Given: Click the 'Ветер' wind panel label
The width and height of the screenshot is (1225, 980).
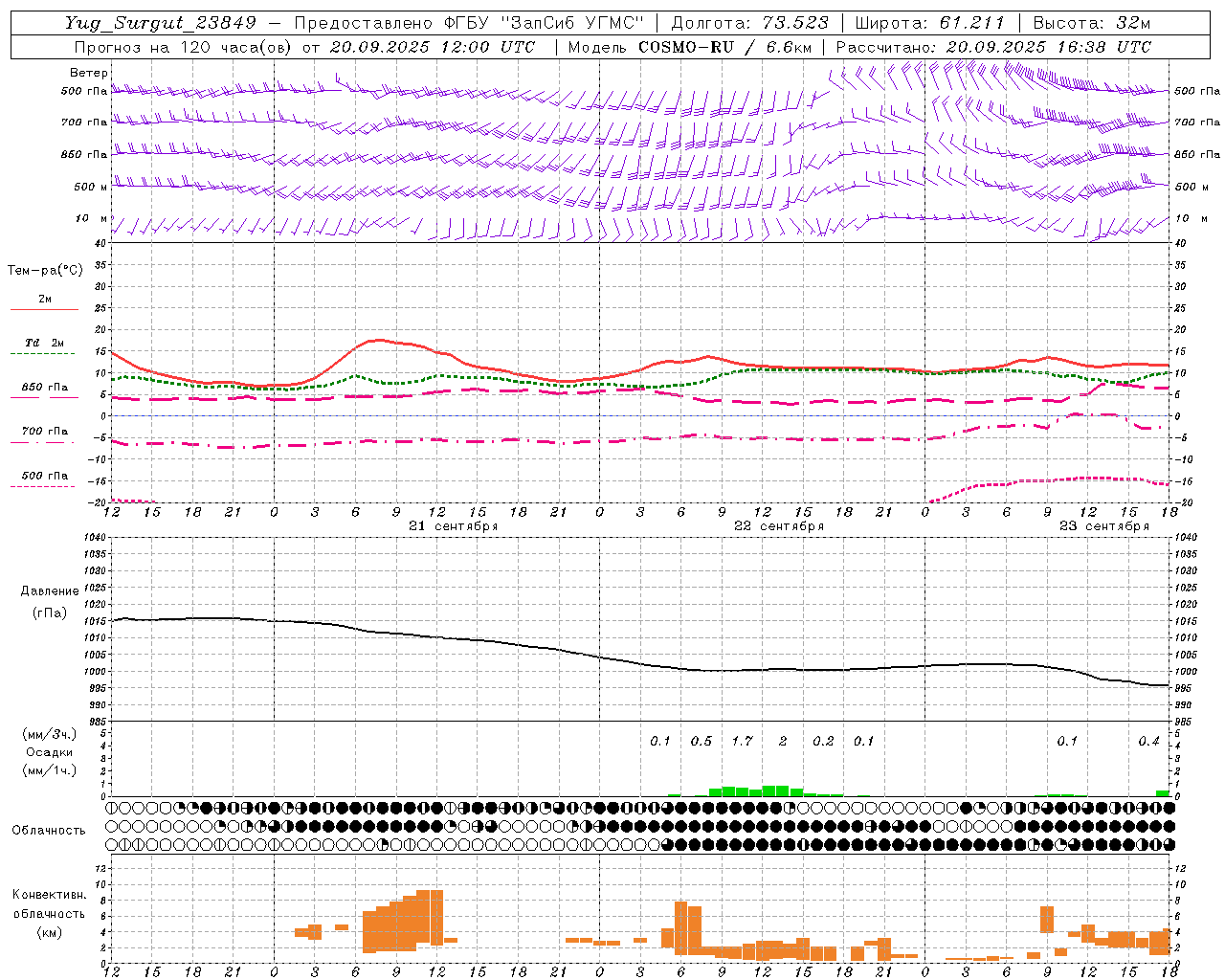Looking at the screenshot, I should [89, 73].
